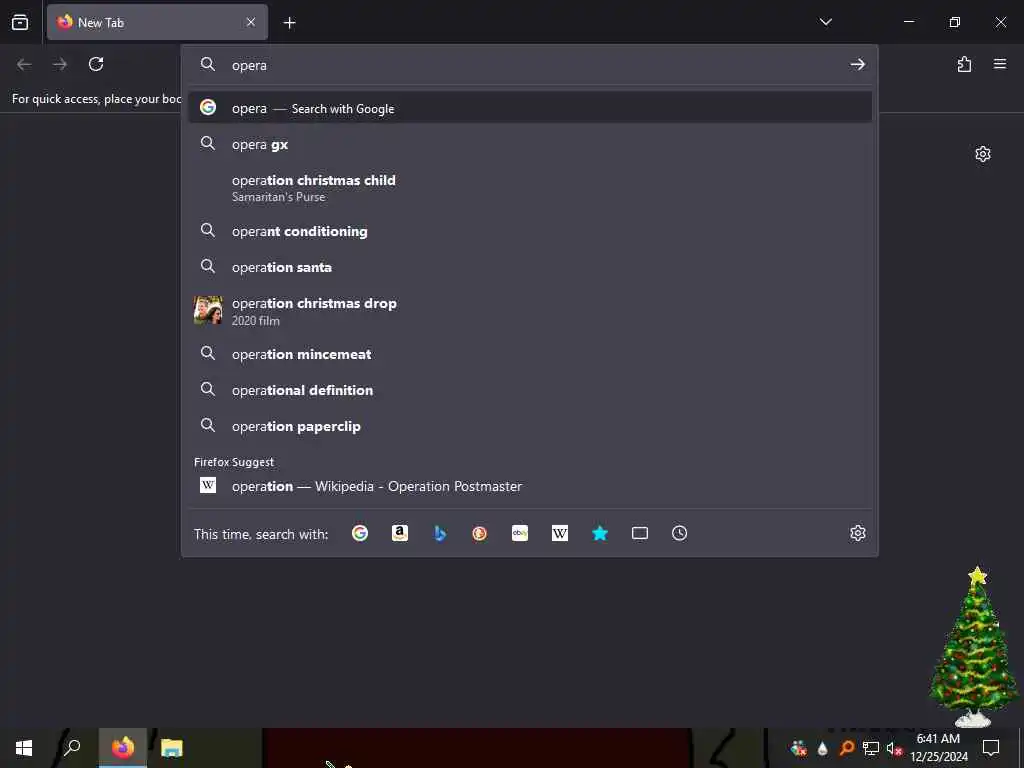Click the Go arrow in the address bar
Image resolution: width=1024 pixels, height=768 pixels.
click(x=857, y=65)
